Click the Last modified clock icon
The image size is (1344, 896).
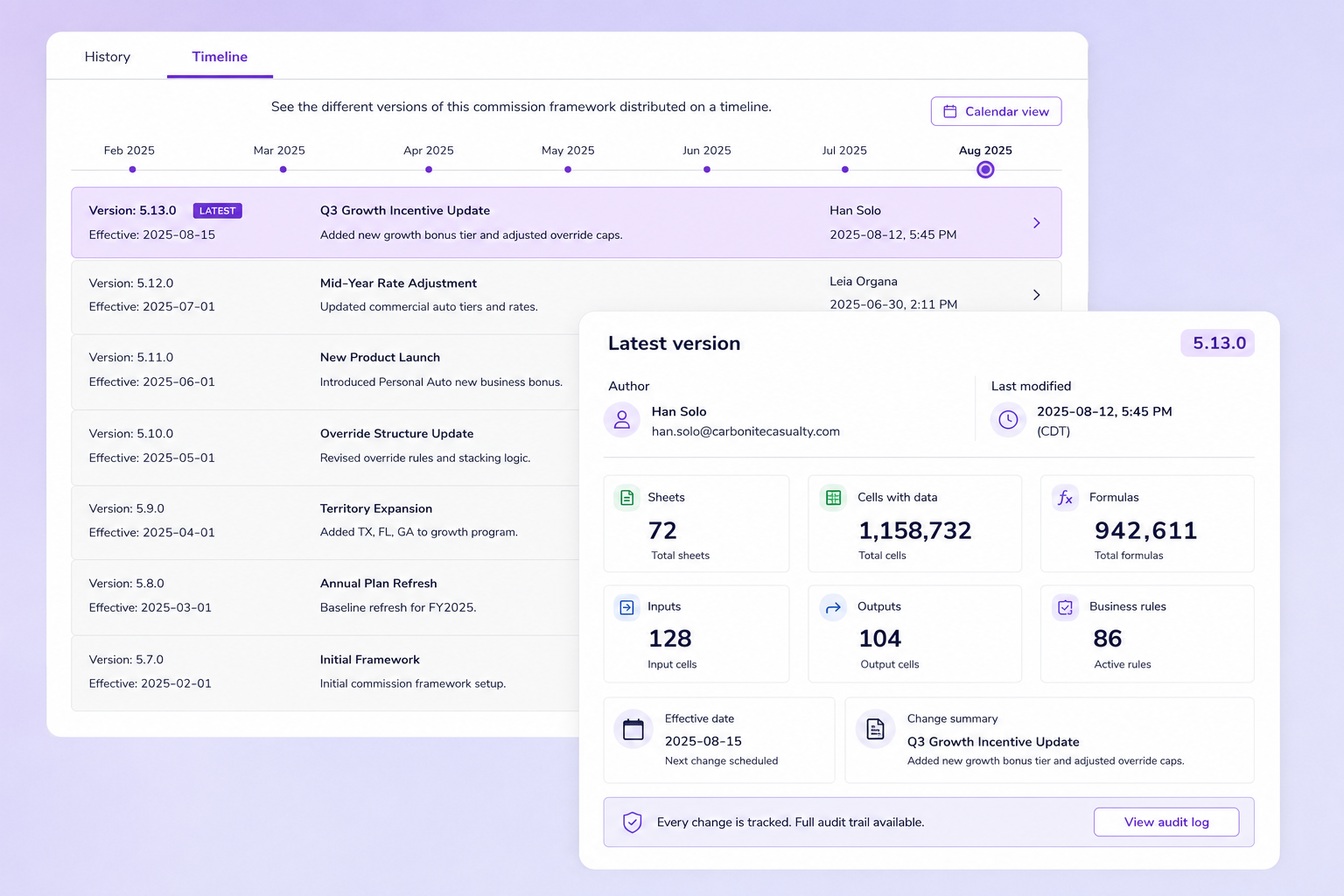pos(1008,420)
